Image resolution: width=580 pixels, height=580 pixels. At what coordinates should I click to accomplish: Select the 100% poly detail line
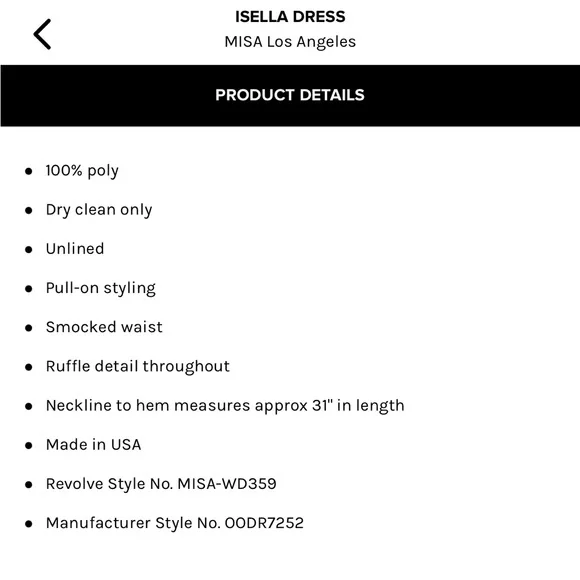[x=82, y=171]
